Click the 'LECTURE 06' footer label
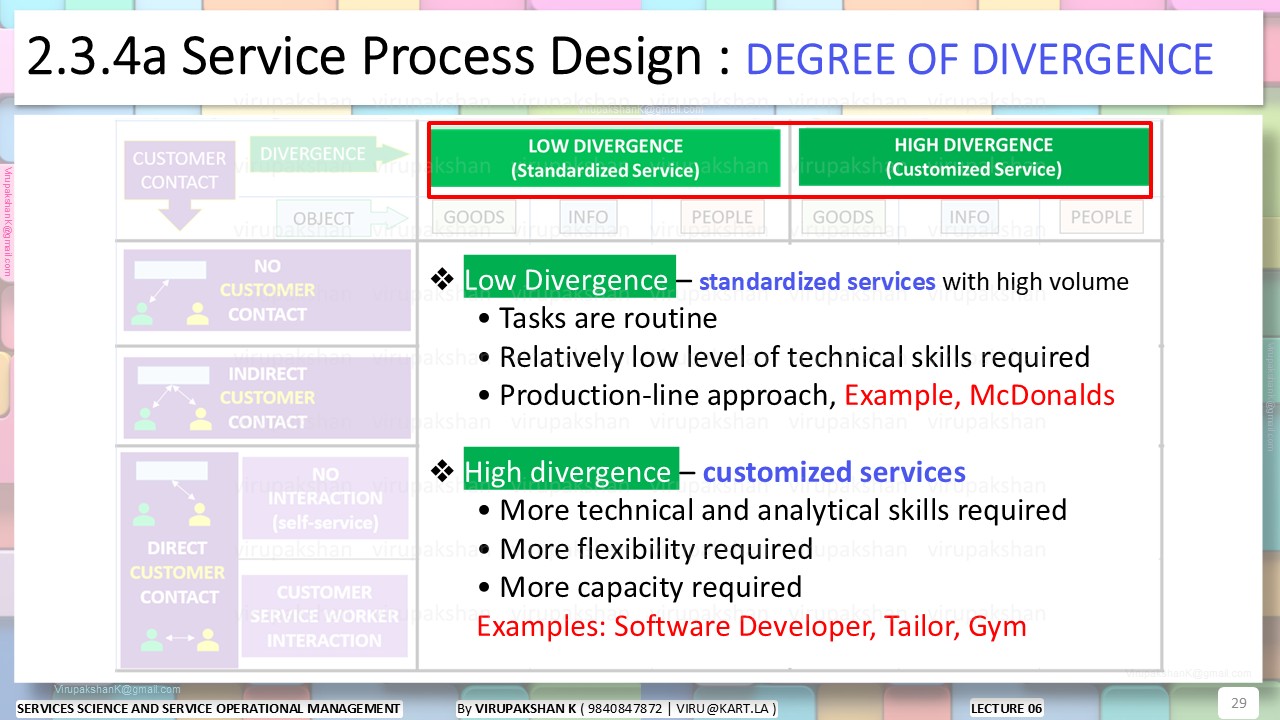The image size is (1280, 720). point(1006,709)
